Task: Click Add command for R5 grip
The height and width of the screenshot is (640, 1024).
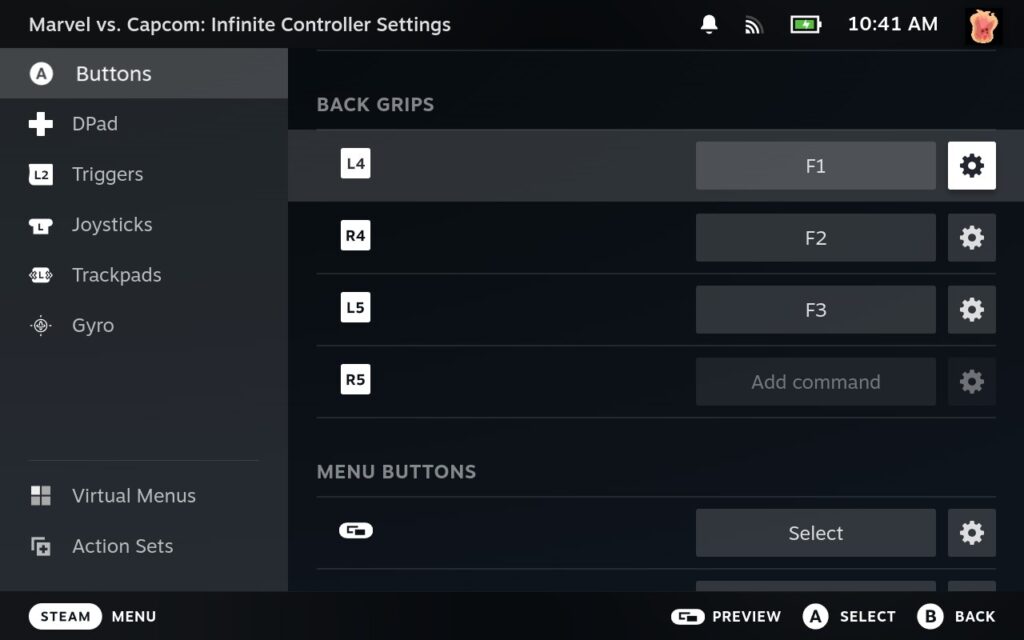Action: coord(815,382)
